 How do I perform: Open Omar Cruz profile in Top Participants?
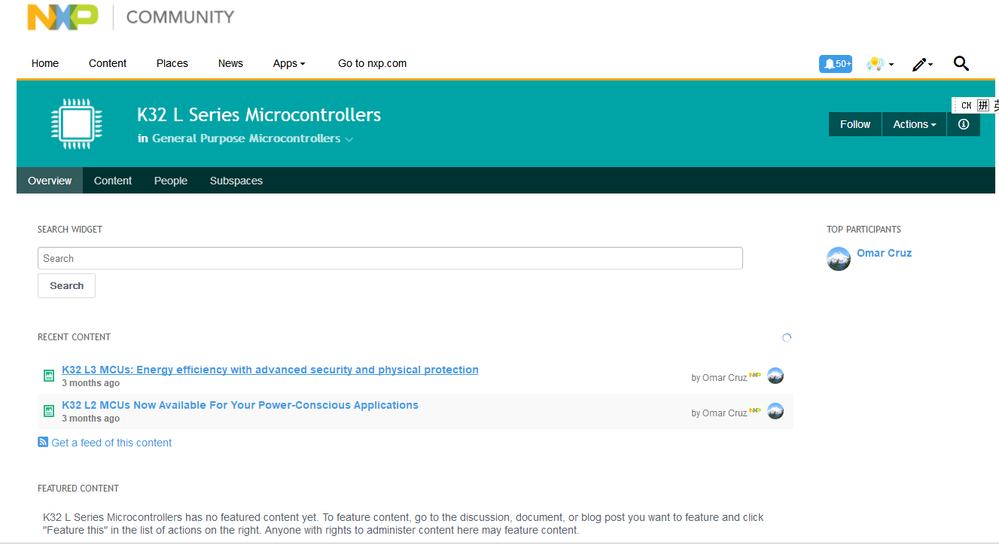pos(884,253)
